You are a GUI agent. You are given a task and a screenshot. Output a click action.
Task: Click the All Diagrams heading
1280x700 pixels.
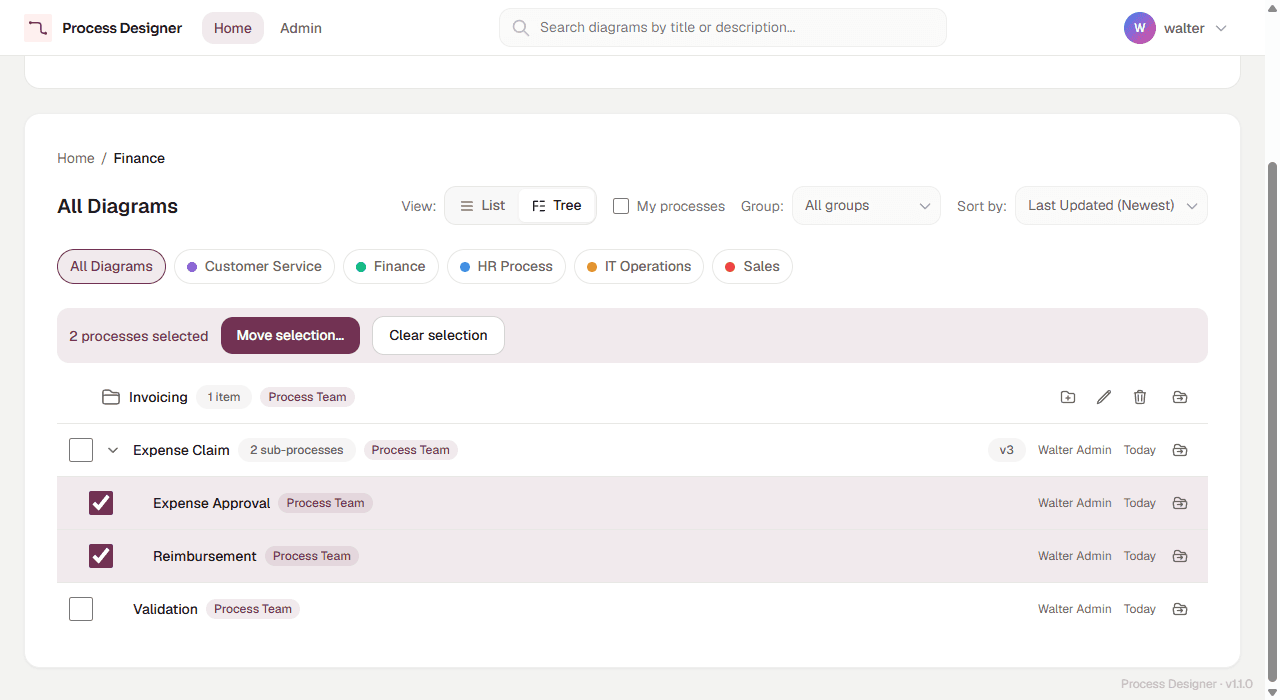click(x=118, y=206)
